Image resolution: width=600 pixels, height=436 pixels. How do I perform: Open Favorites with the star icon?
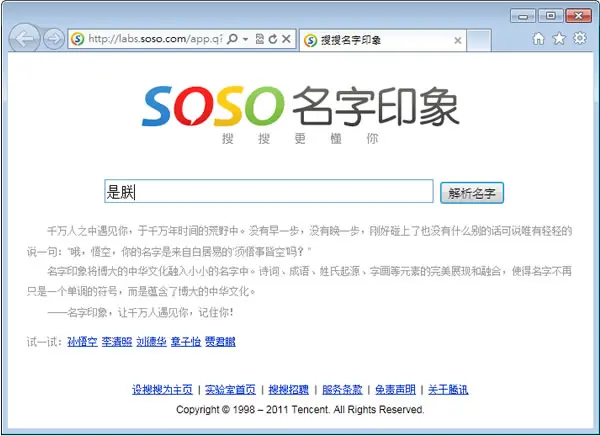pyautogui.click(x=559, y=38)
